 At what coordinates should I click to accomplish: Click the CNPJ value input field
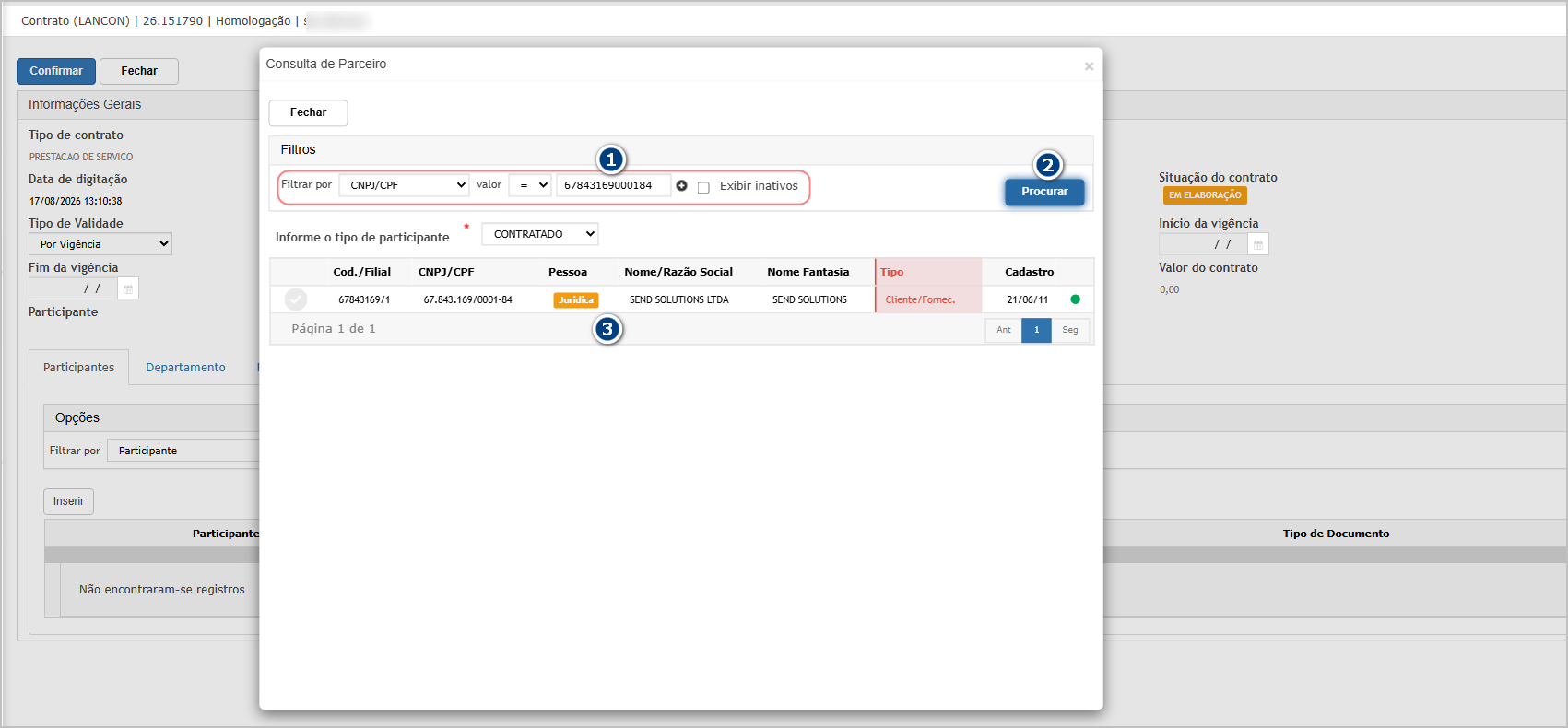pos(614,185)
